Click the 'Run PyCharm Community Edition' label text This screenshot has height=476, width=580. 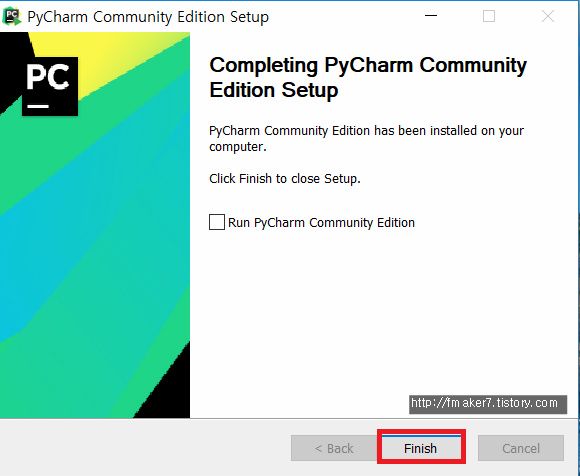(x=321, y=223)
